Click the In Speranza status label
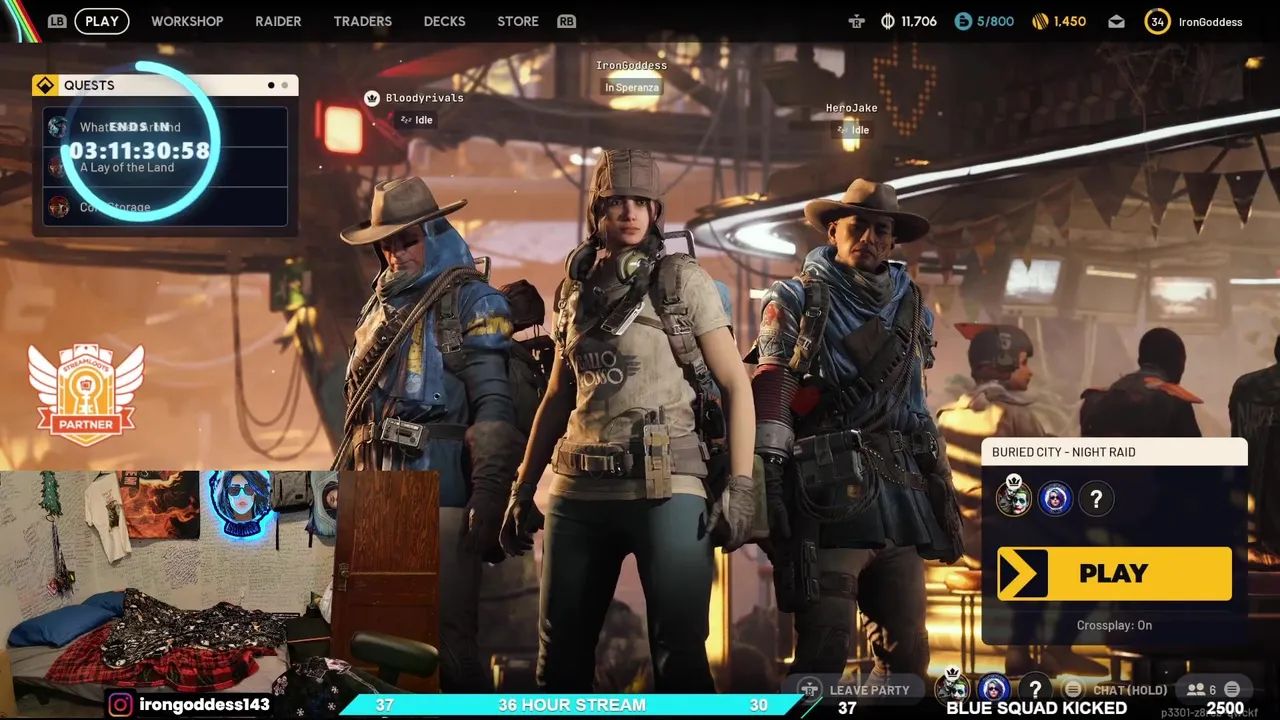The image size is (1280, 720). click(x=631, y=87)
